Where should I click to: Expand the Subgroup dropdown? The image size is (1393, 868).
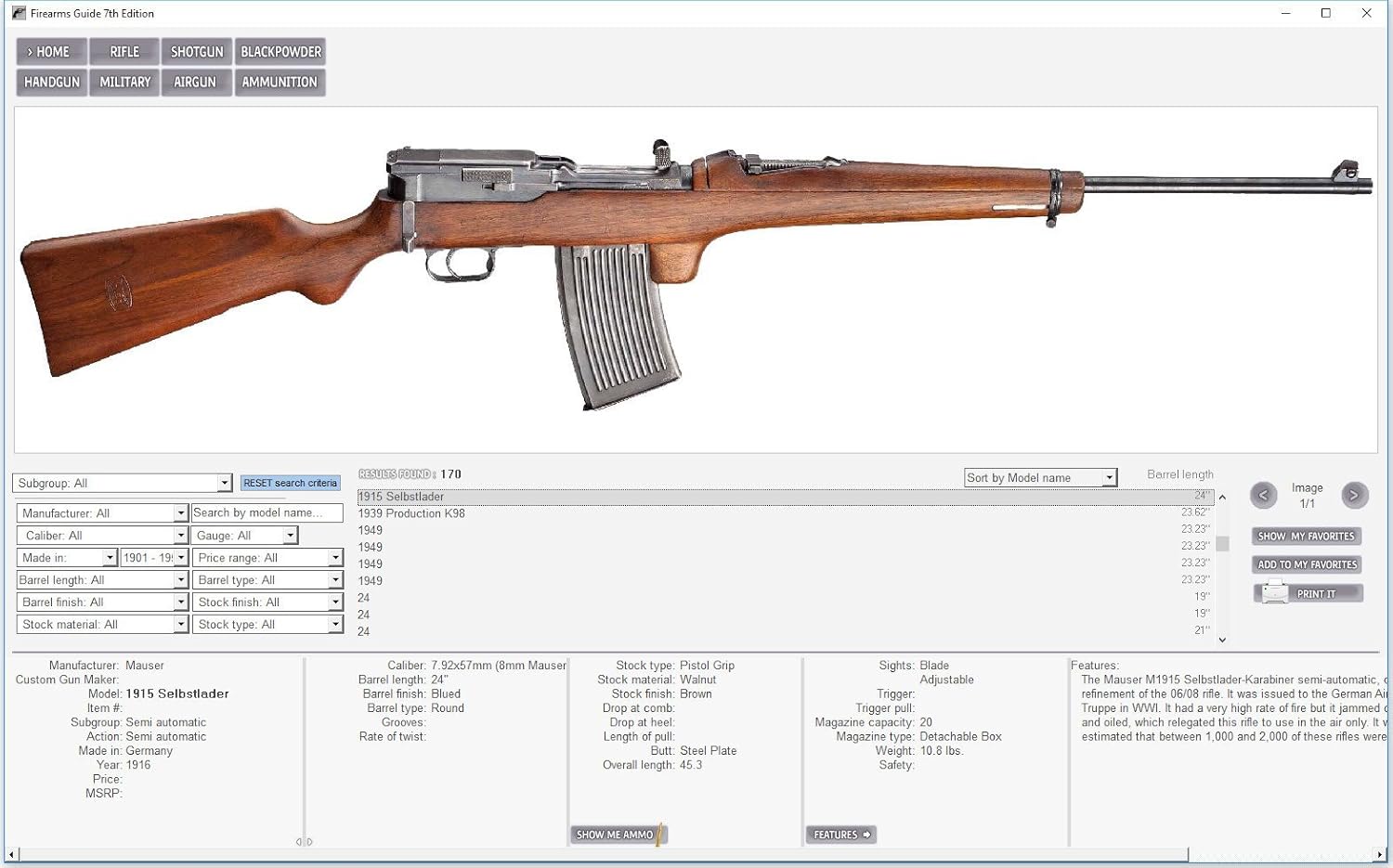click(x=122, y=483)
